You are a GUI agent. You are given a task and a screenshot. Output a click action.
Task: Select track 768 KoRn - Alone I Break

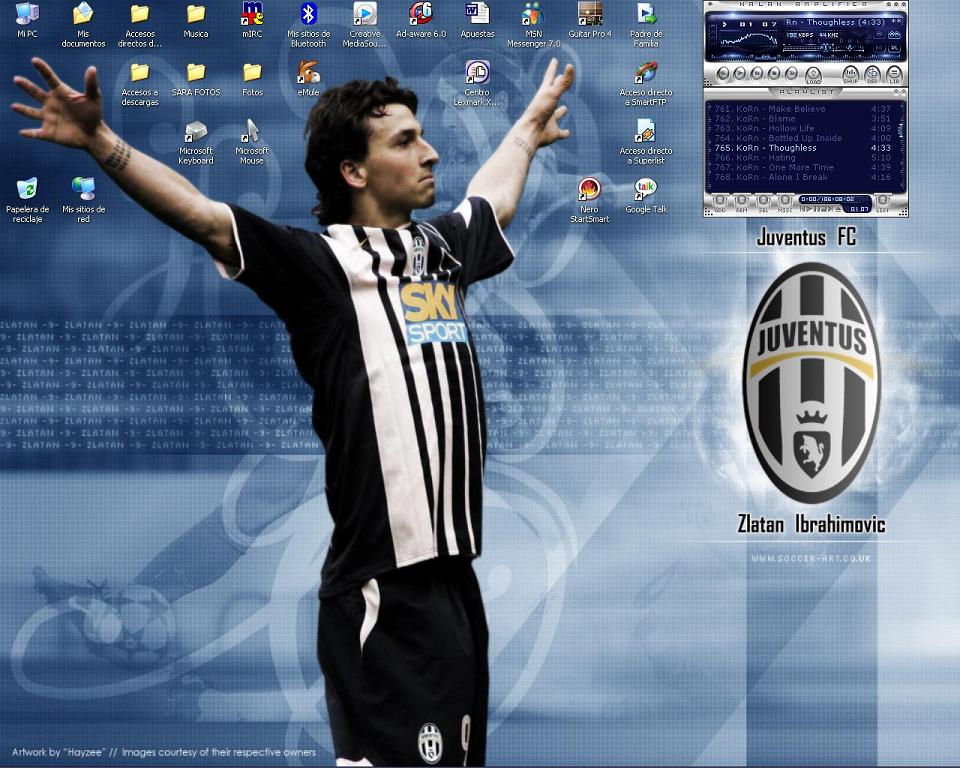tap(803, 178)
